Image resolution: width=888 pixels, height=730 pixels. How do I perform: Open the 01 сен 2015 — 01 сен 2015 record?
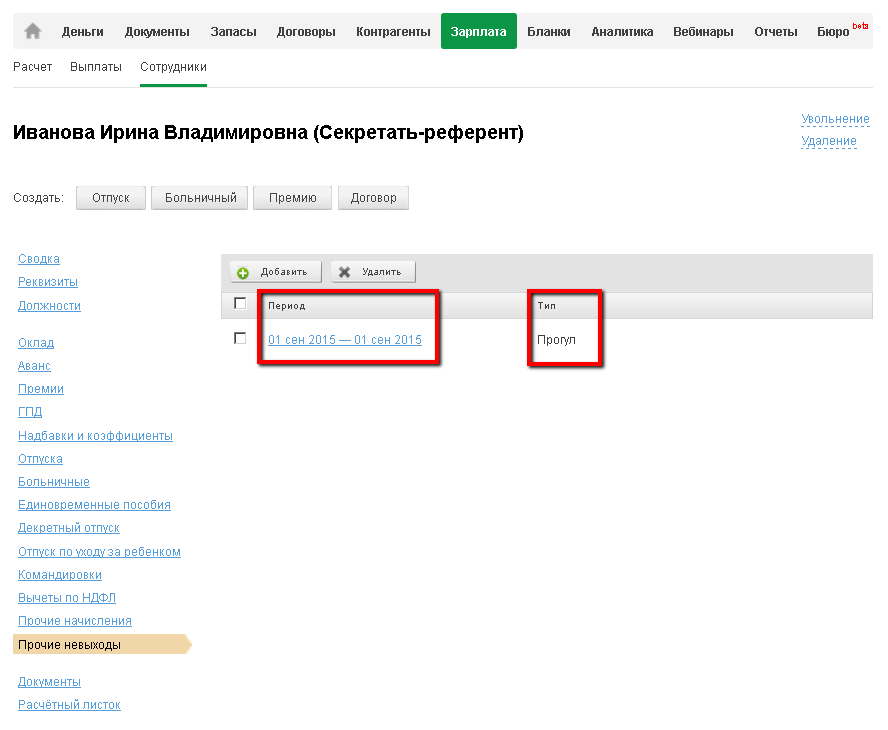click(x=345, y=340)
